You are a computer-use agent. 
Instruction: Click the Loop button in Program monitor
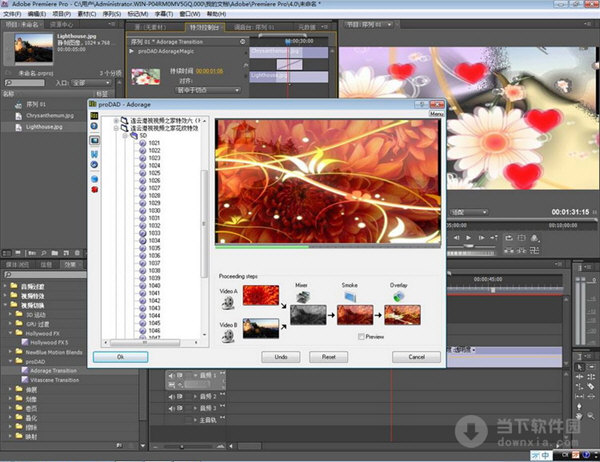[x=509, y=238]
